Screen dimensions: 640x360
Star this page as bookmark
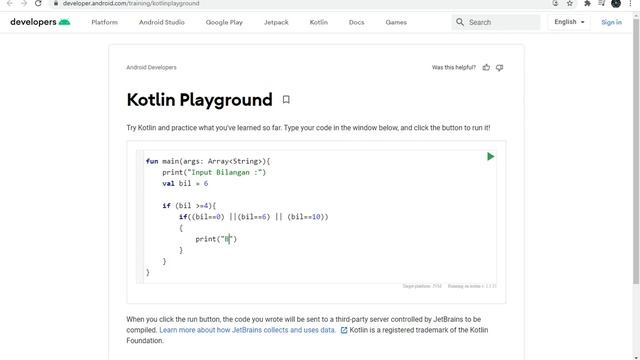click(x=570, y=3)
